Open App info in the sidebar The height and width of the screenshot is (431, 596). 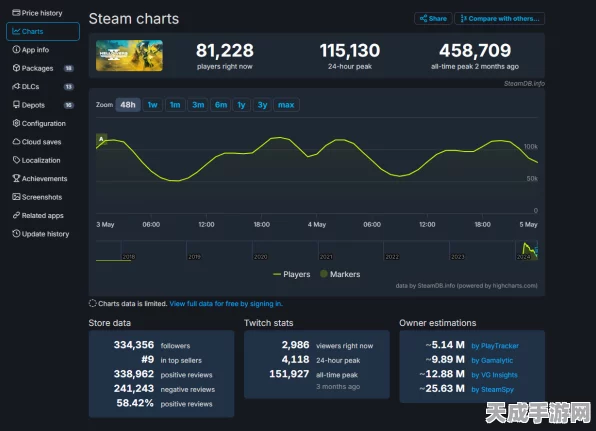[31, 50]
